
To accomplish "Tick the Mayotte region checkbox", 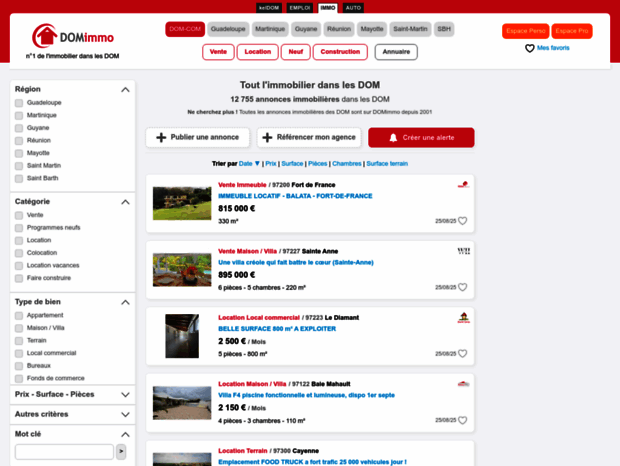I will click(19, 153).
